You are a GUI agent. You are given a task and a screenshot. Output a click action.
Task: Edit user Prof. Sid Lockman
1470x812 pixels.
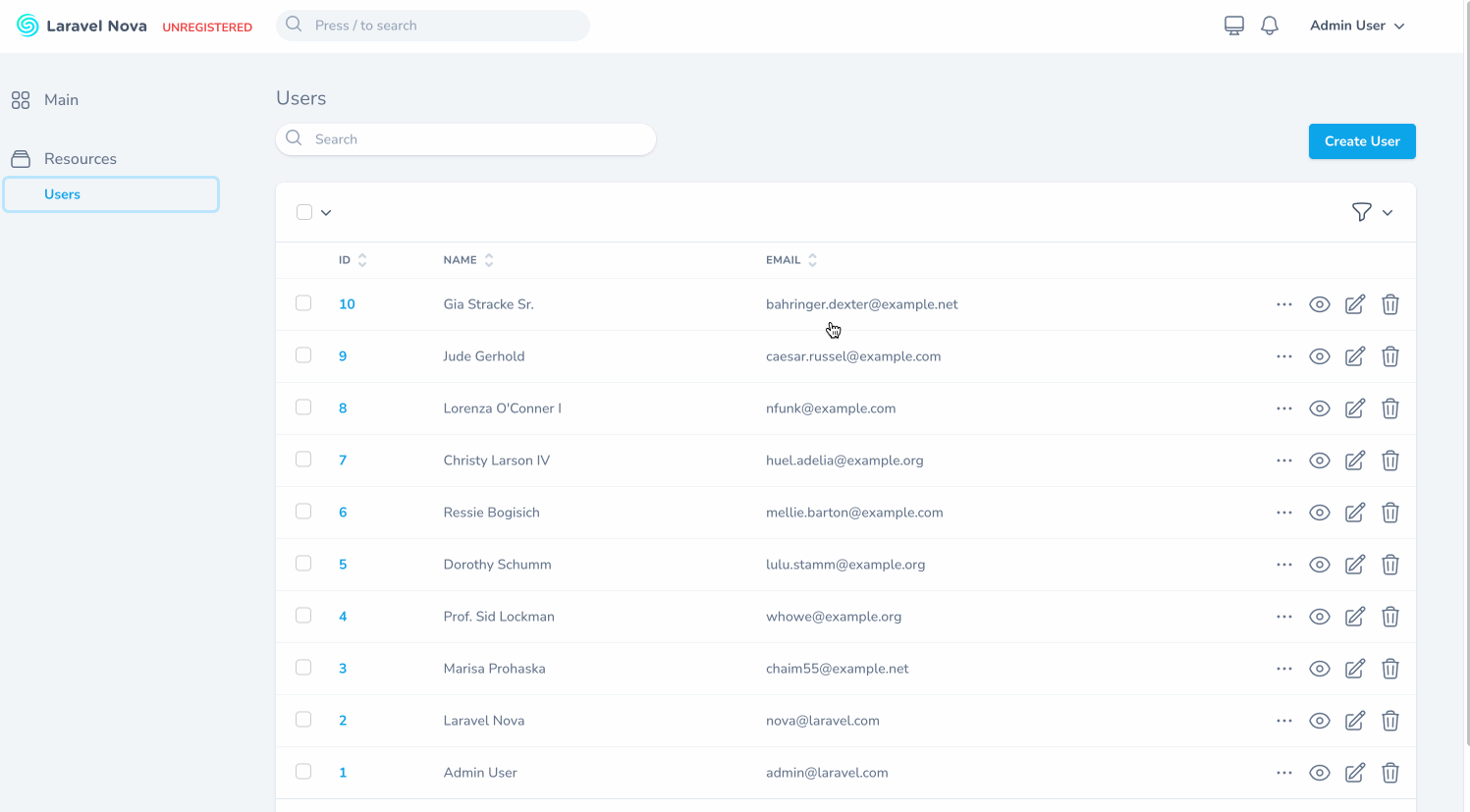click(1355, 617)
